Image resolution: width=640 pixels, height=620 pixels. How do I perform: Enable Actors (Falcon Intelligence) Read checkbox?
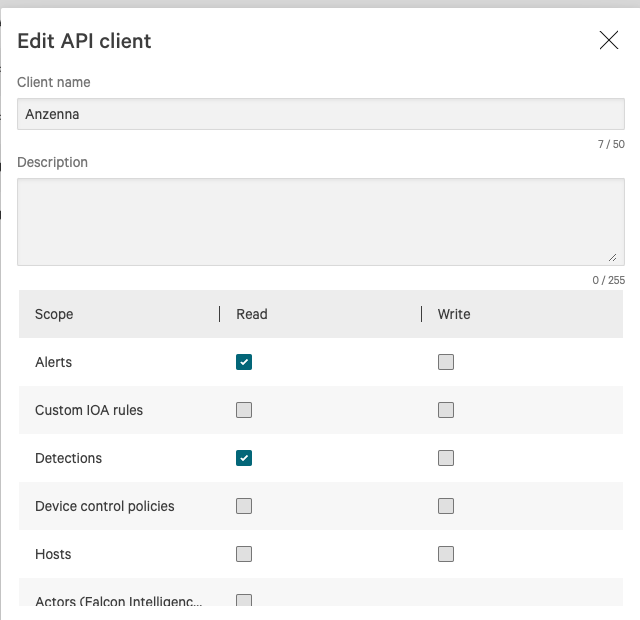[244, 601]
